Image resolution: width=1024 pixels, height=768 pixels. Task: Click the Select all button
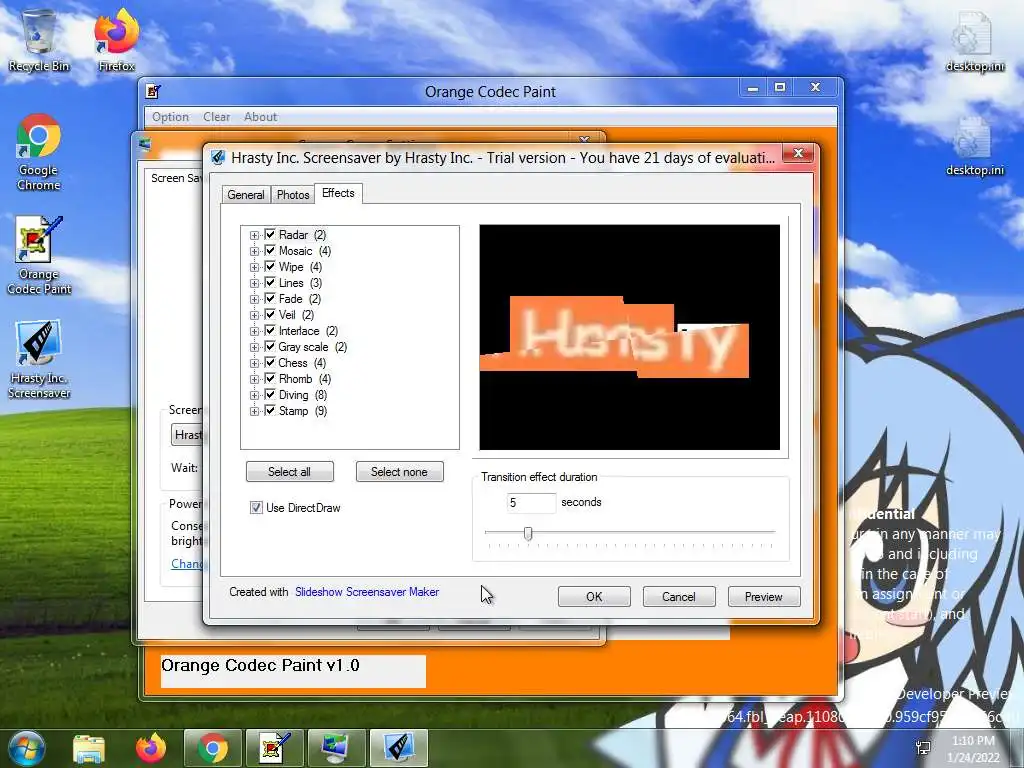point(289,472)
